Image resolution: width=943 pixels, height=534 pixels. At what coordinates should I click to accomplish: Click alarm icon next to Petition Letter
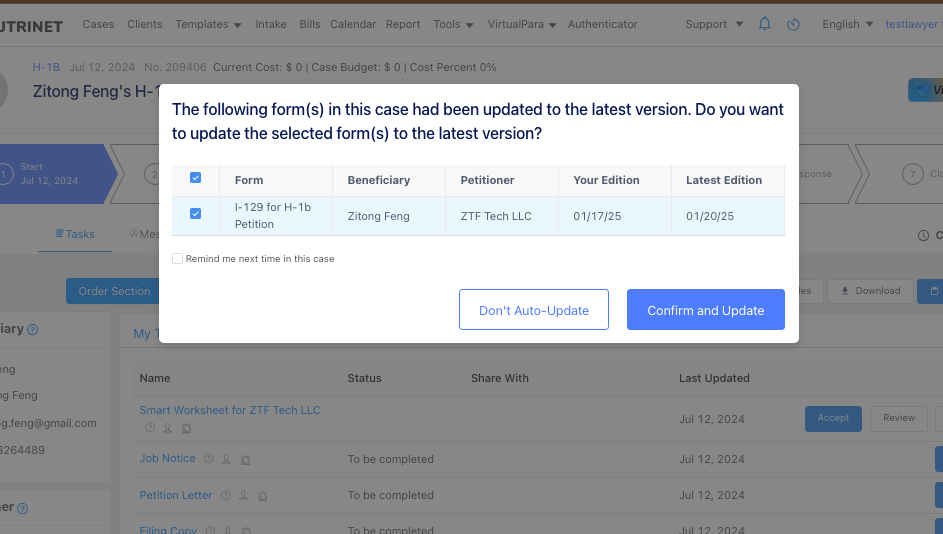click(x=262, y=496)
